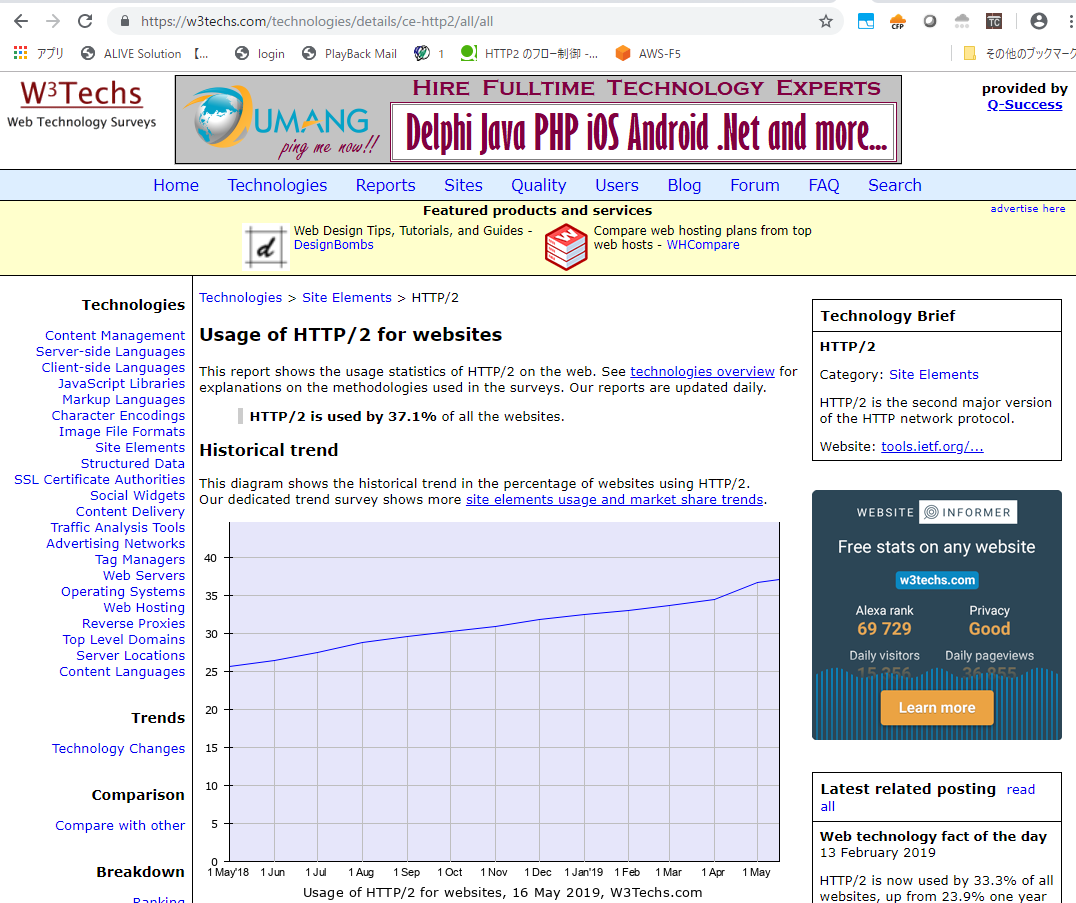This screenshot has width=1076, height=903.
Task: Open JavaScript Libraries sidebar link
Action: [121, 384]
